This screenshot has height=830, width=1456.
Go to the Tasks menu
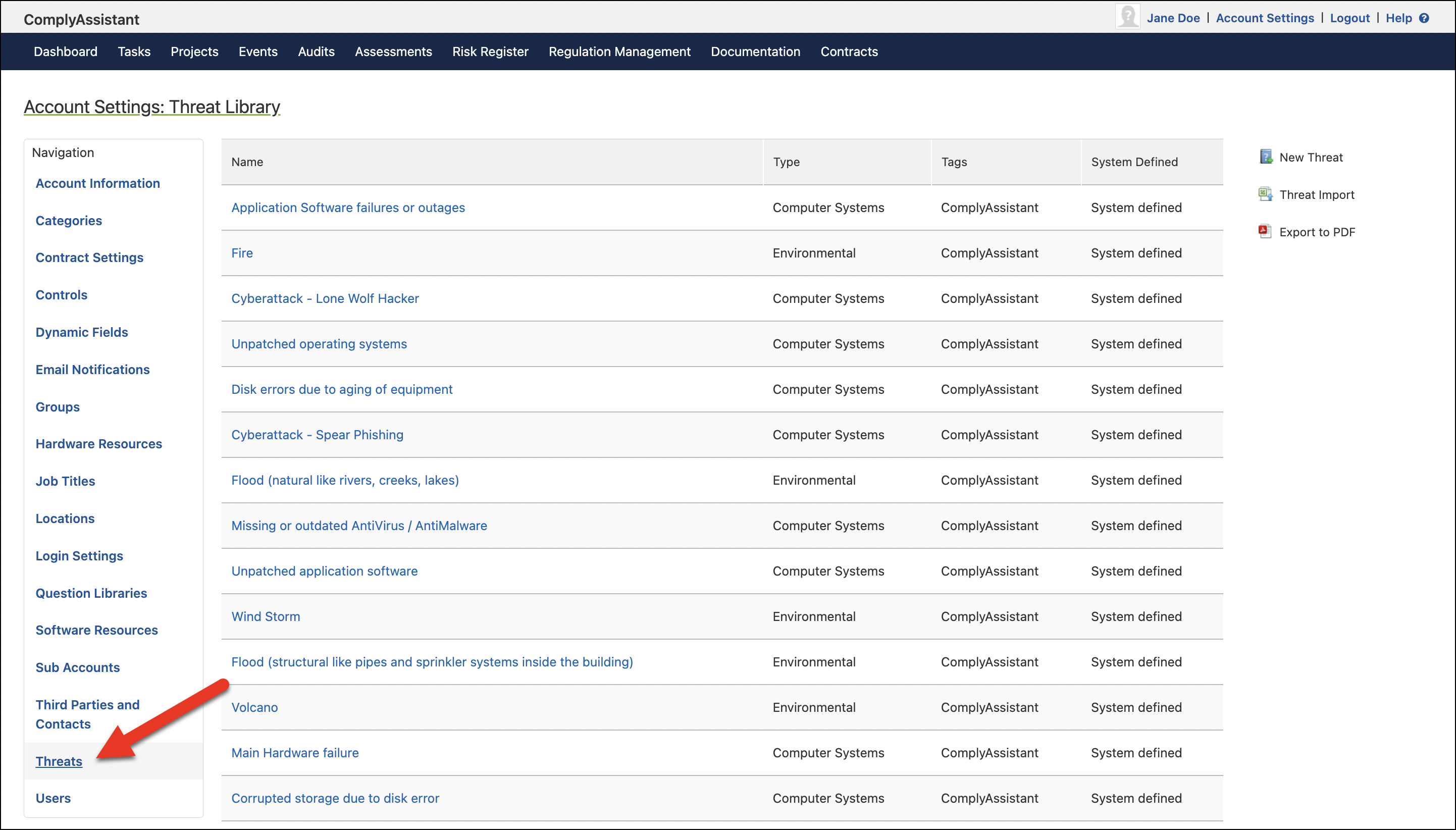coord(134,51)
